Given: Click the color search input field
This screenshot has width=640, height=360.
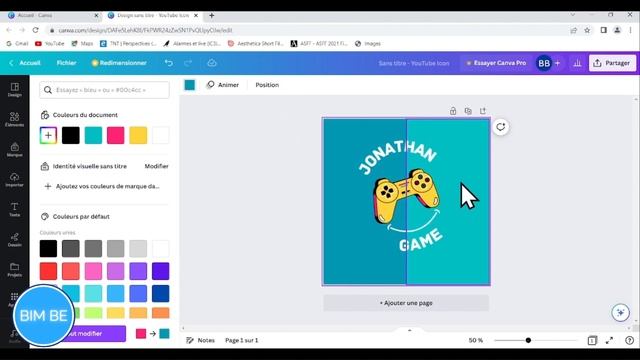Looking at the screenshot, I should (x=104, y=90).
